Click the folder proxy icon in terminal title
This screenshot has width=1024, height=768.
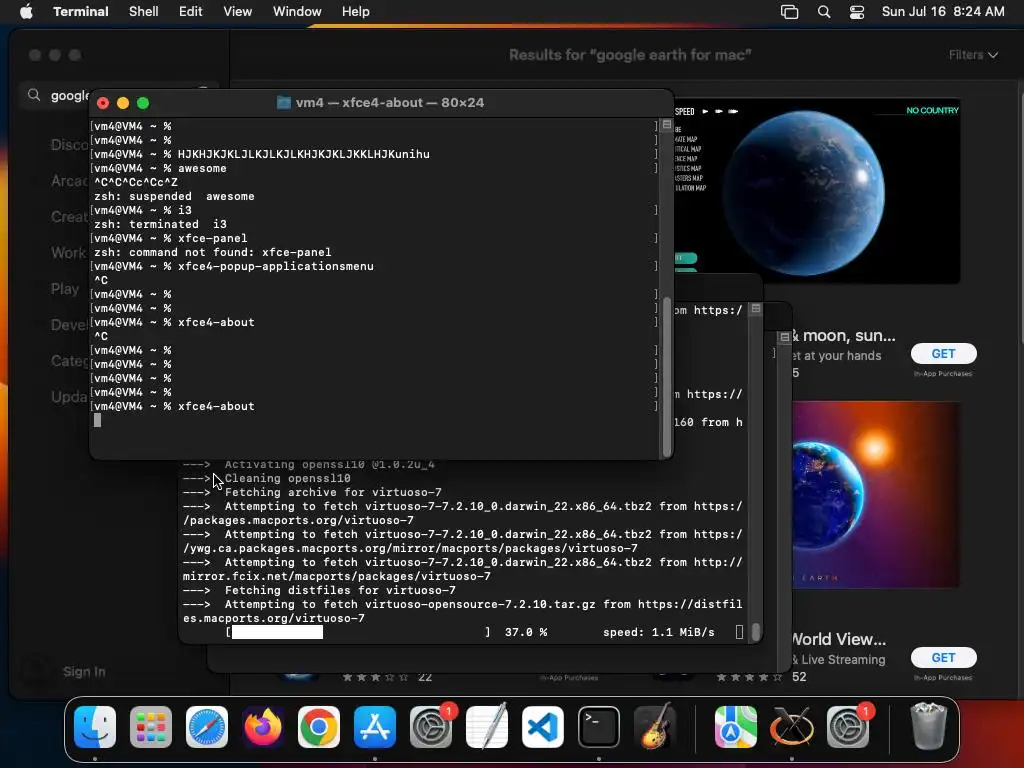283,103
